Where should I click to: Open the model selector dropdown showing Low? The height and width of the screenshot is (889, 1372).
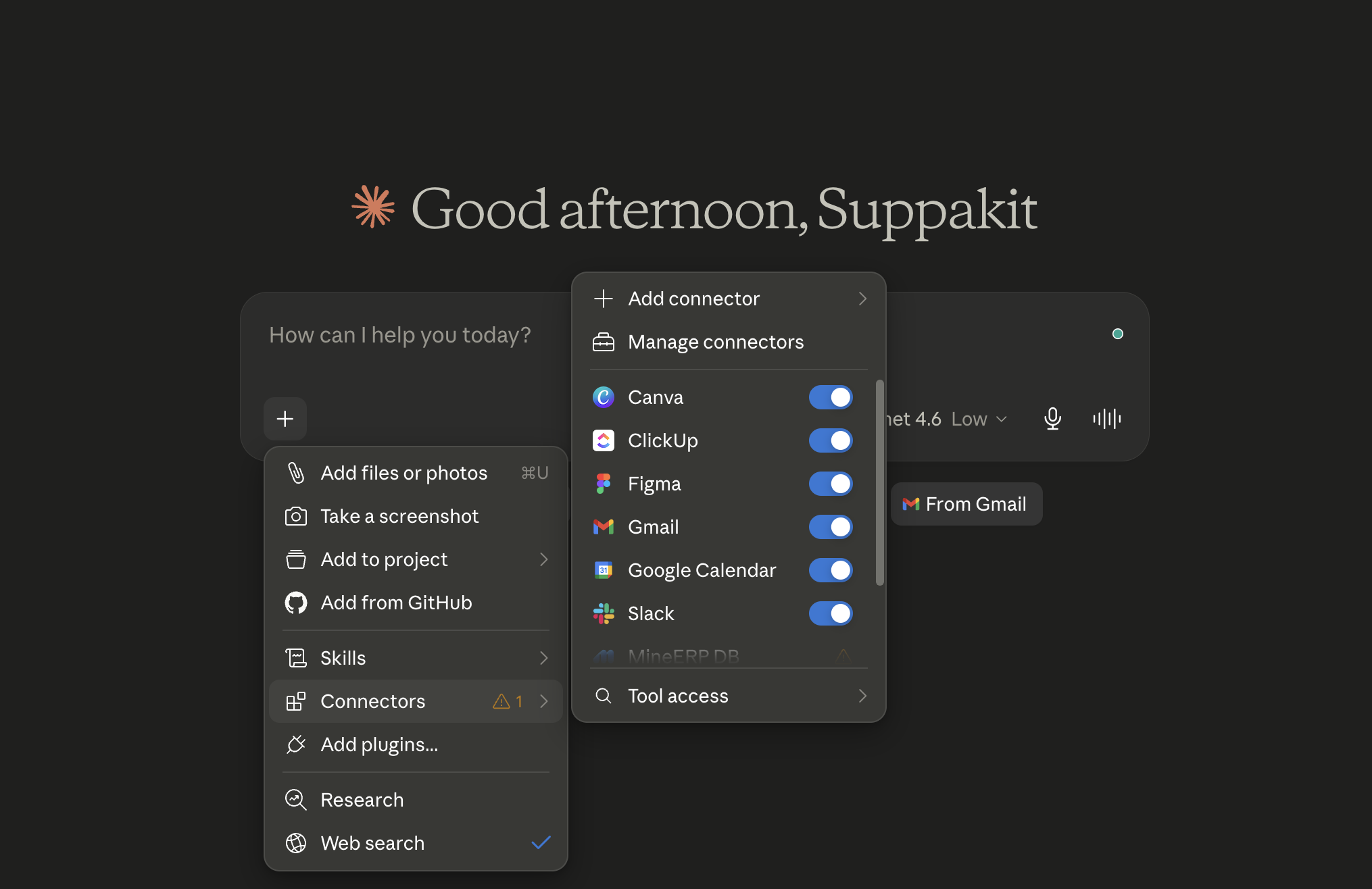946,419
